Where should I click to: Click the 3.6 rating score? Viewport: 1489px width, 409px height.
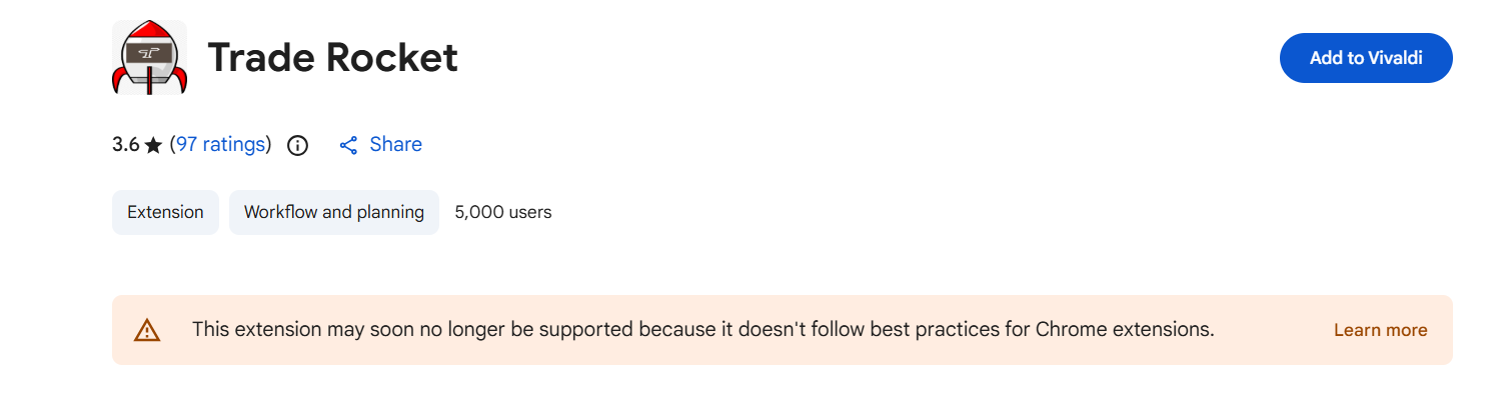click(x=125, y=144)
